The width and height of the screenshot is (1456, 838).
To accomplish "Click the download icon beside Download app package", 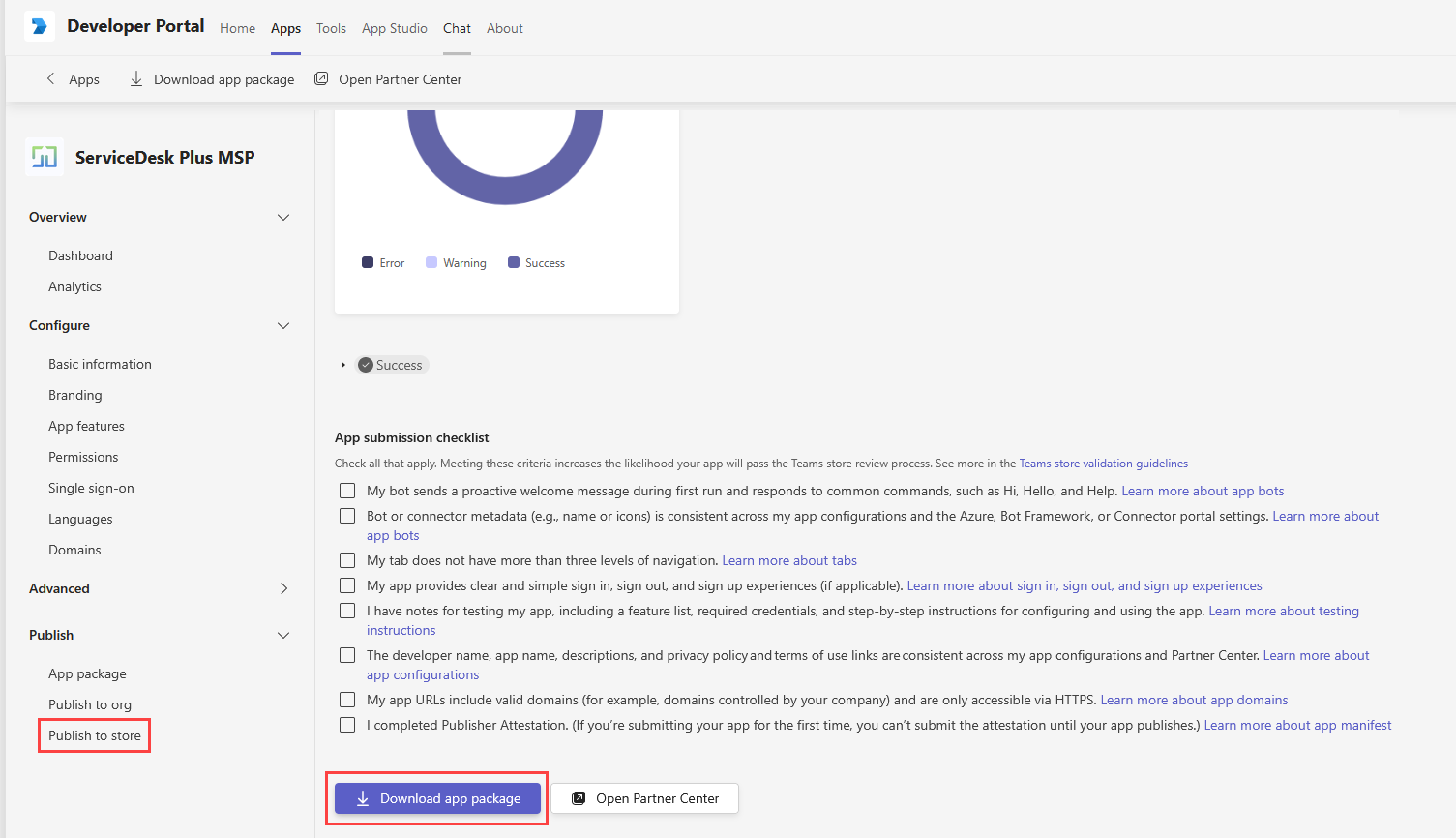I will click(x=136, y=78).
